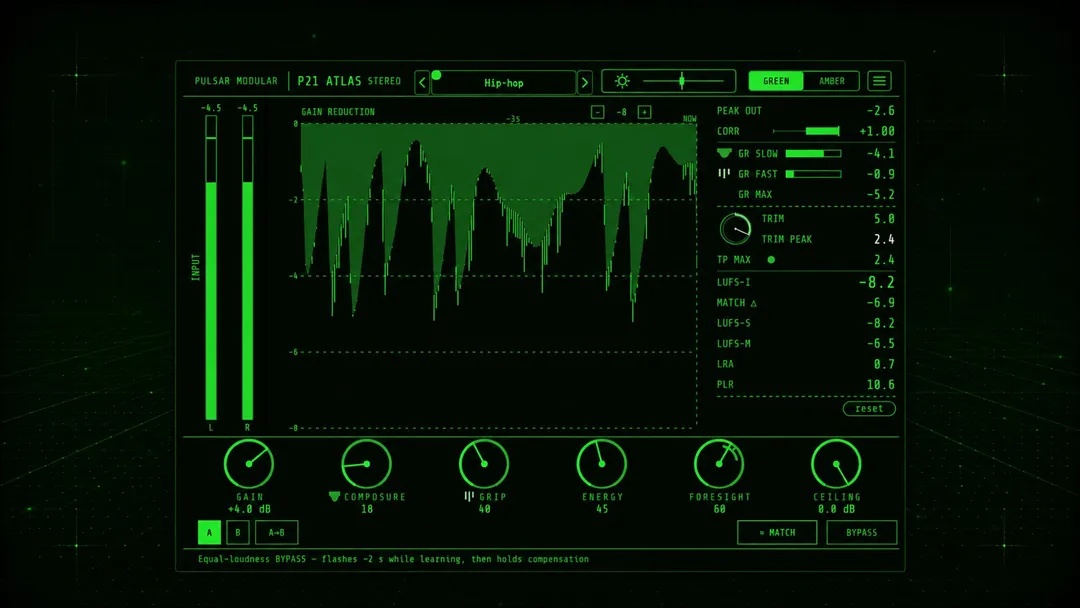This screenshot has width=1080, height=608.
Task: Click the right input level meter
Action: [x=247, y=267]
